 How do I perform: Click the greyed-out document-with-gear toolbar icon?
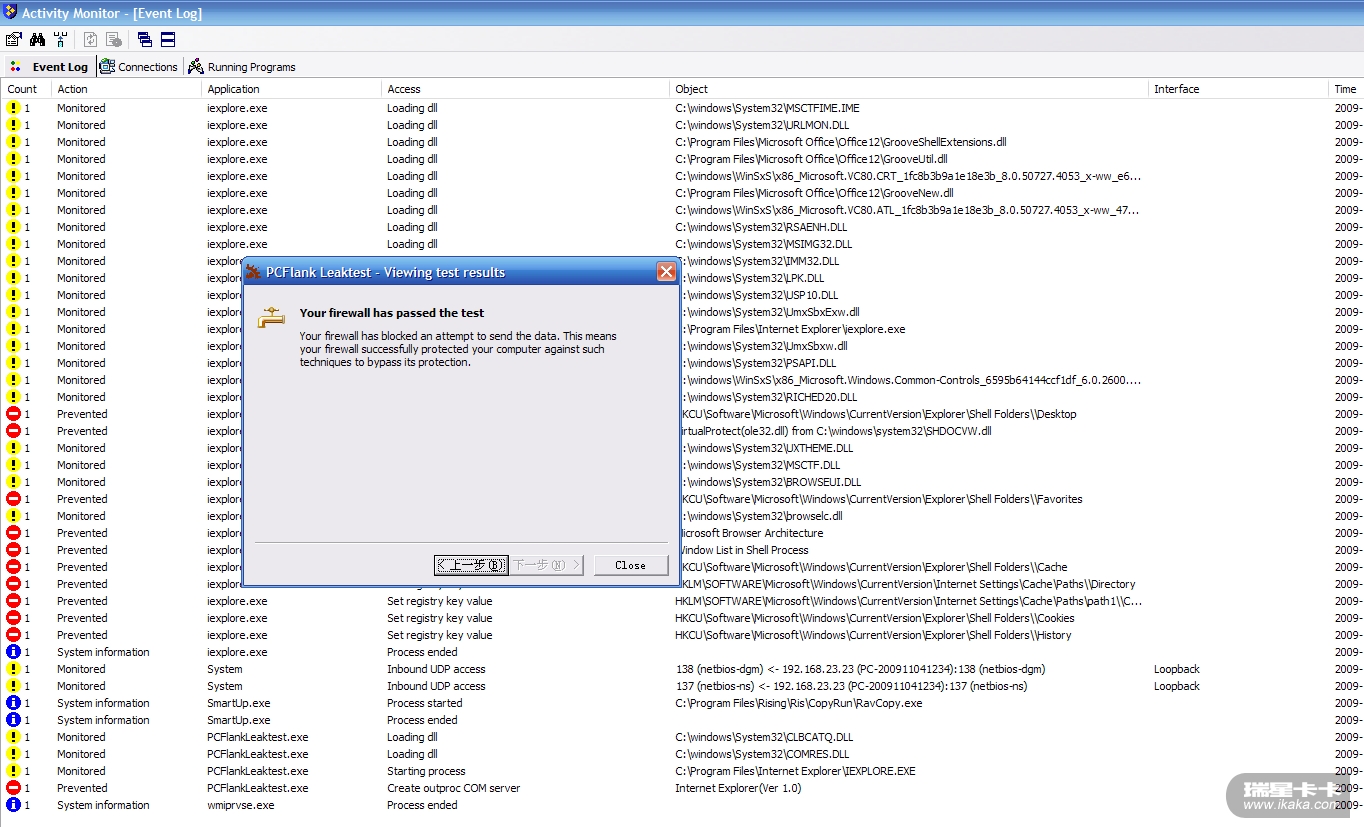(x=114, y=40)
